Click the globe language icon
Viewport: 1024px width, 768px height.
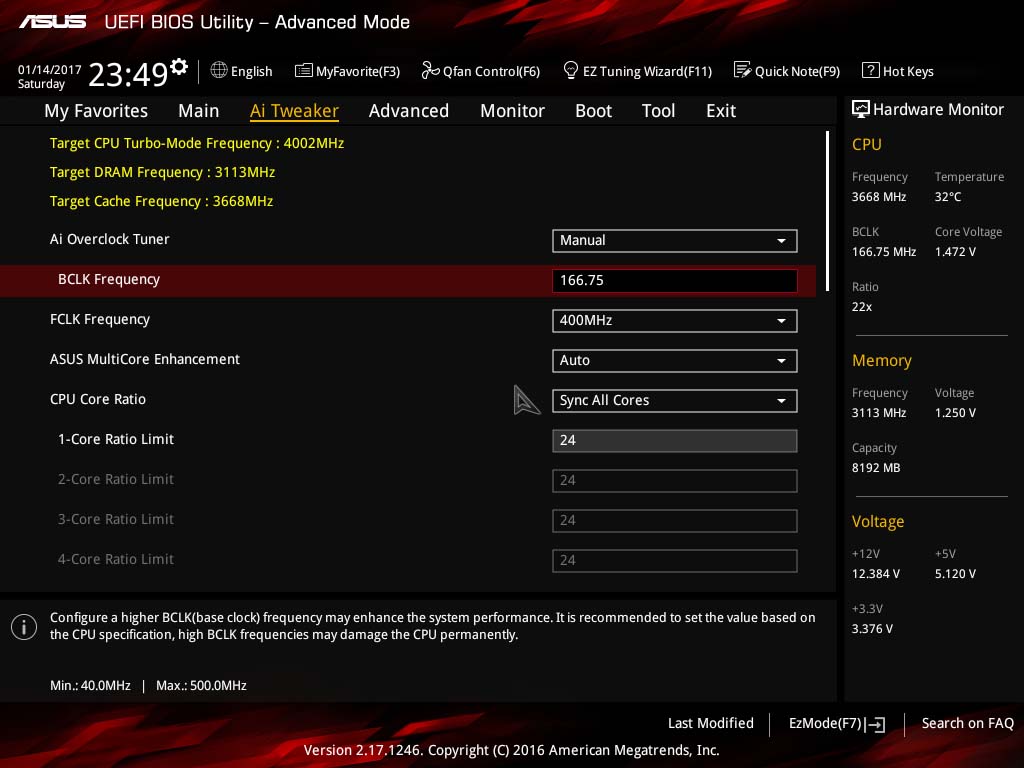[219, 70]
